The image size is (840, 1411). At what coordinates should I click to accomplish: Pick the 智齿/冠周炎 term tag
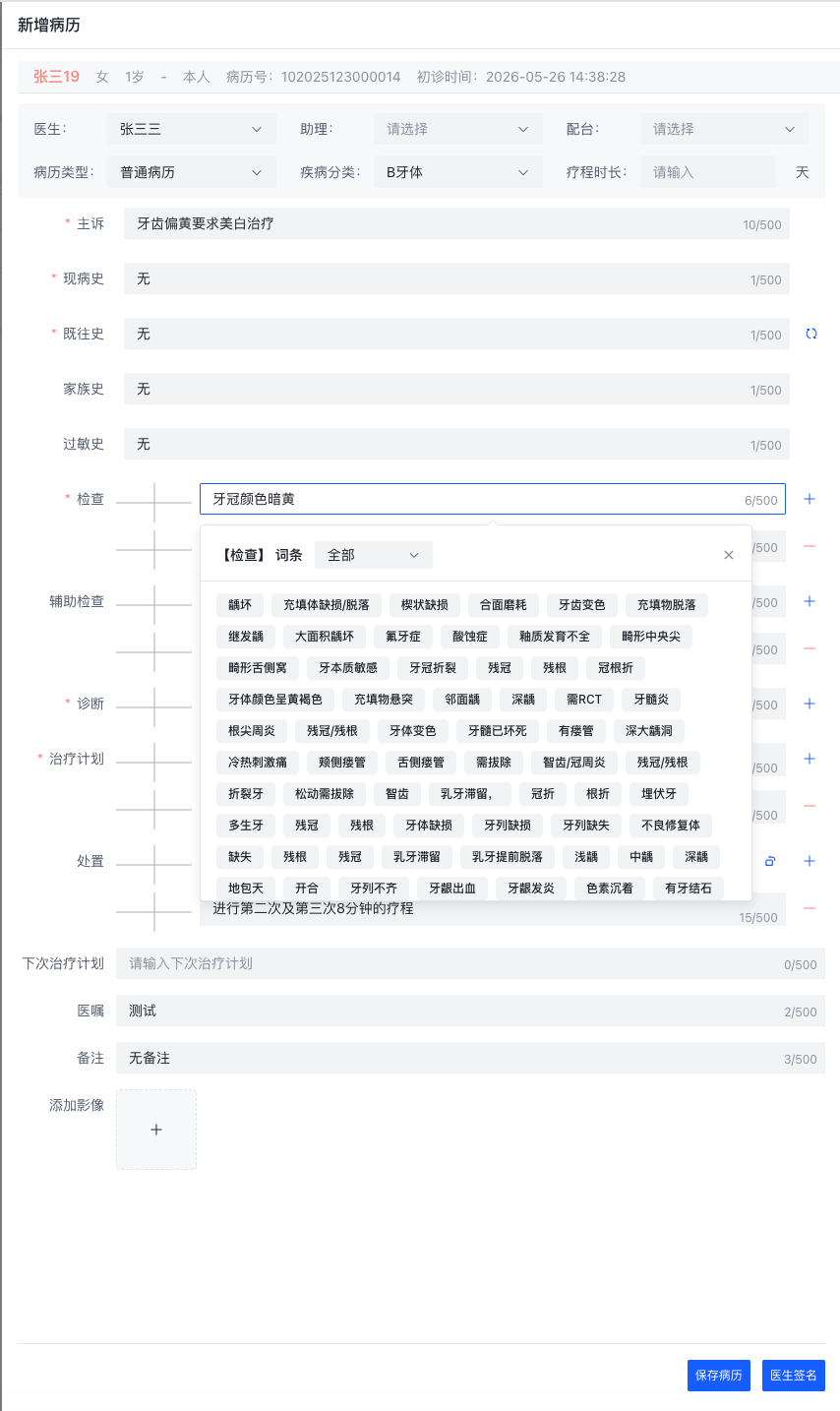click(x=574, y=763)
